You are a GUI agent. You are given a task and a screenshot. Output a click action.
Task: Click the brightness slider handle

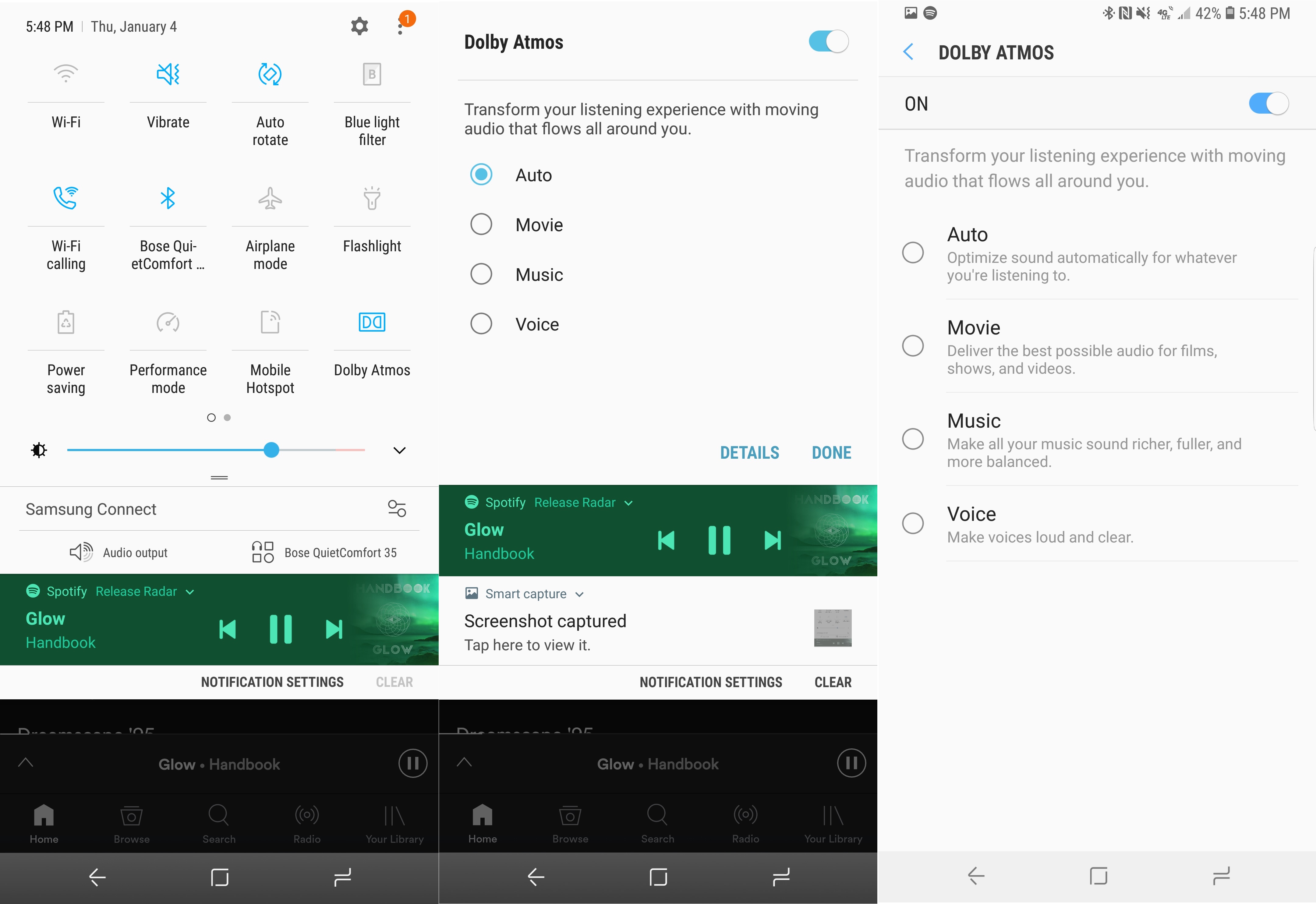pyautogui.click(x=271, y=450)
